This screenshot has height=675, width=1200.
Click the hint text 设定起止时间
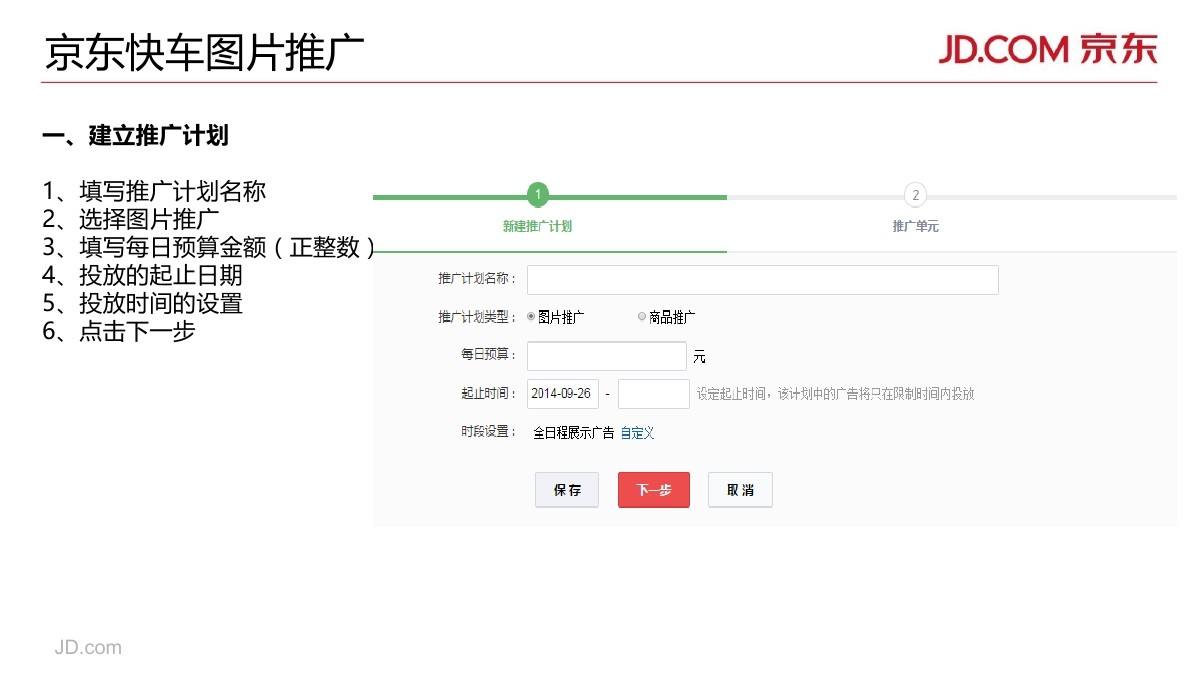click(x=836, y=394)
